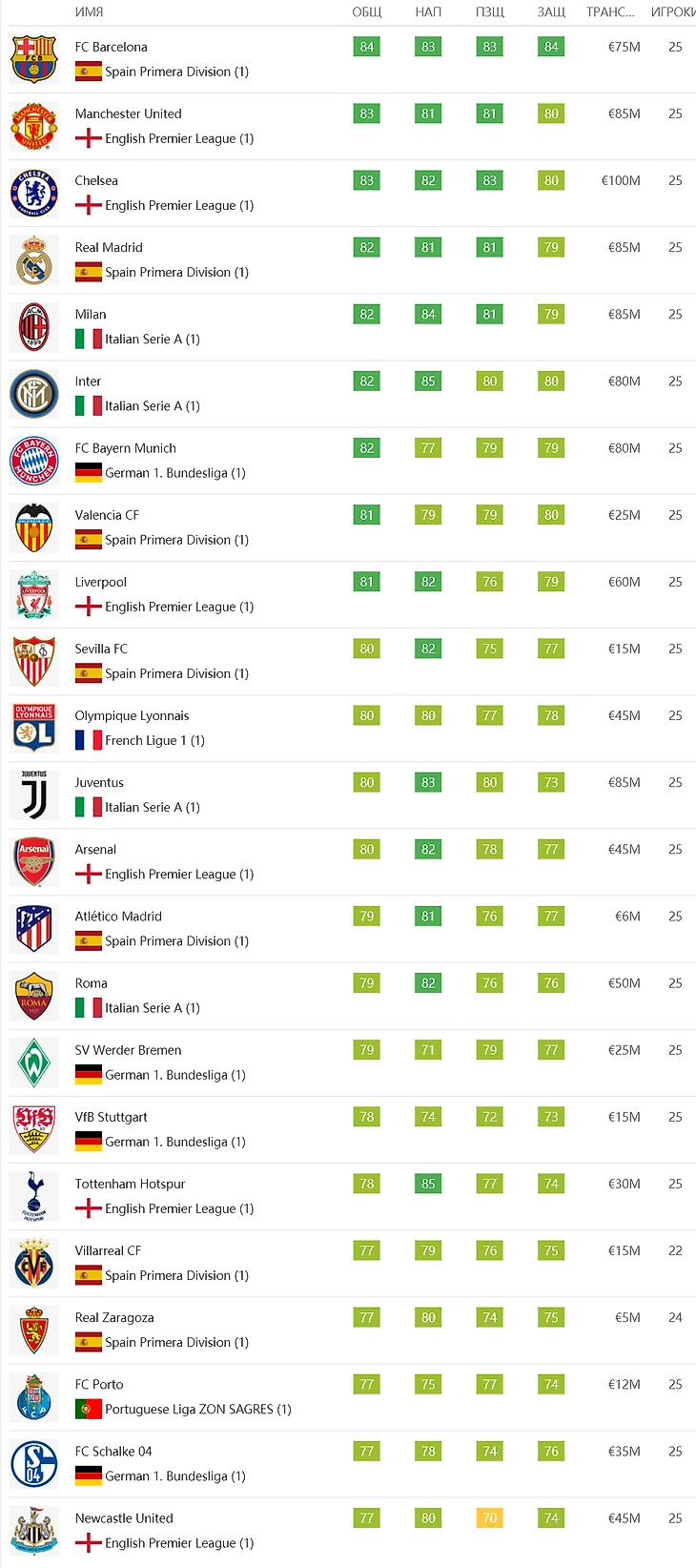Screen dimensions: 696x1568
Task: Click the French flag next to Ligue 1
Action: (89, 740)
